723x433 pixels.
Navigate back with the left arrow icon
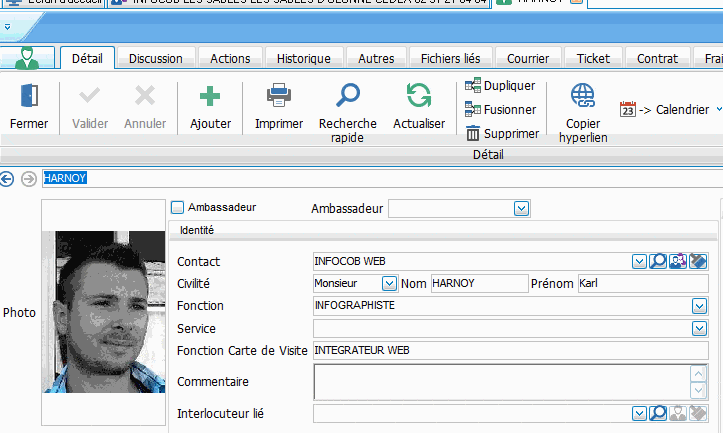point(8,179)
